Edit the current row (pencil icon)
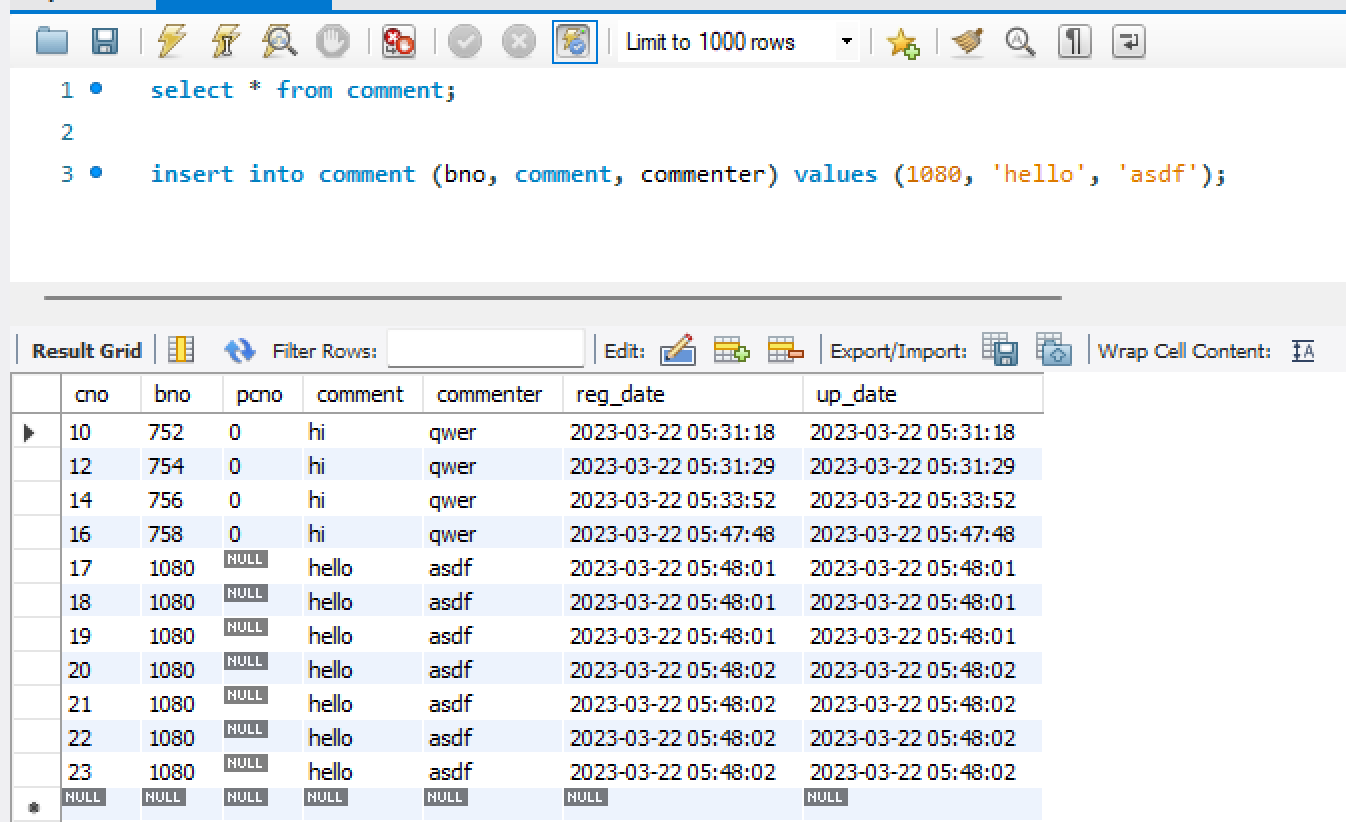The image size is (1346, 822). click(677, 350)
